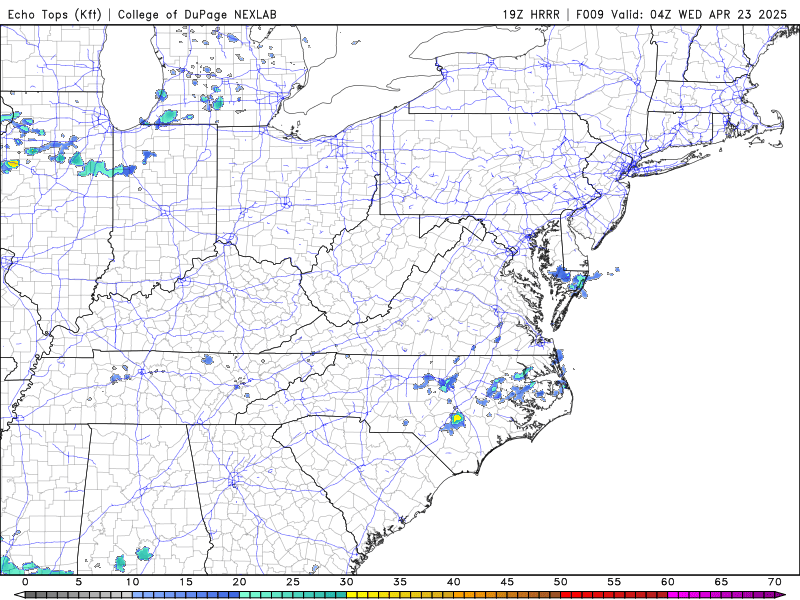Click the "55" label on the color scale
800x600 pixels.
(x=614, y=582)
